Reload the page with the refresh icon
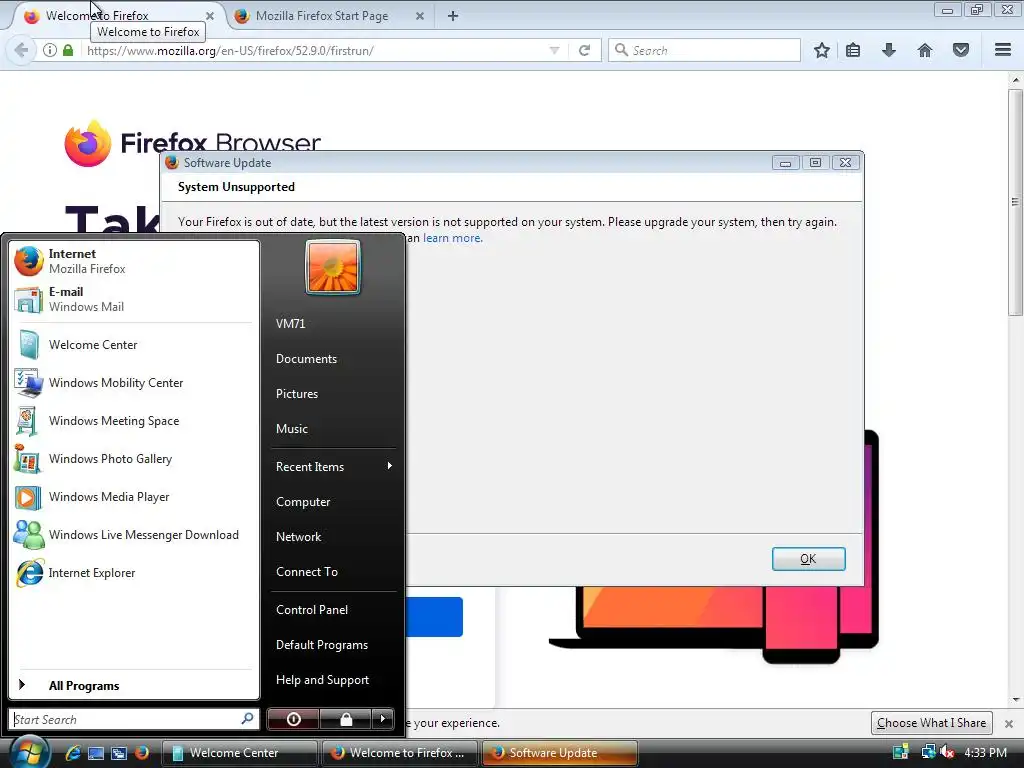This screenshot has height=768, width=1024. tap(584, 50)
